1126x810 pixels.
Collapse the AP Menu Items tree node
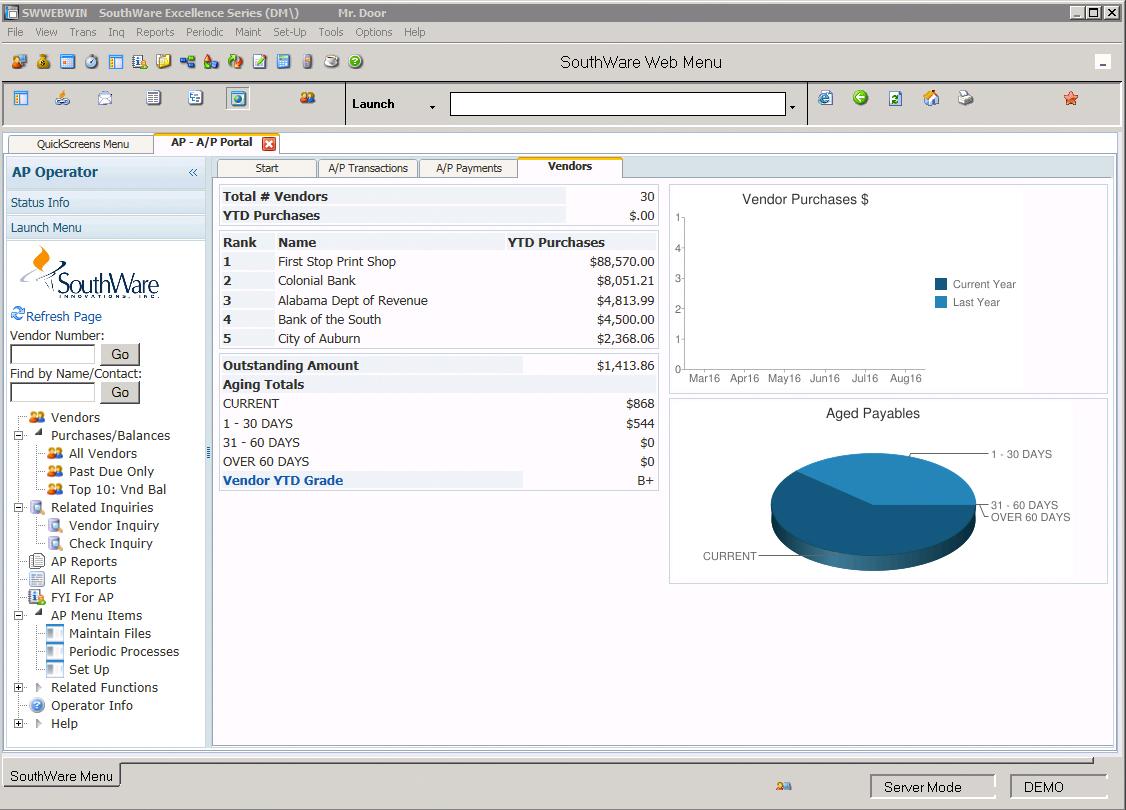click(x=19, y=615)
